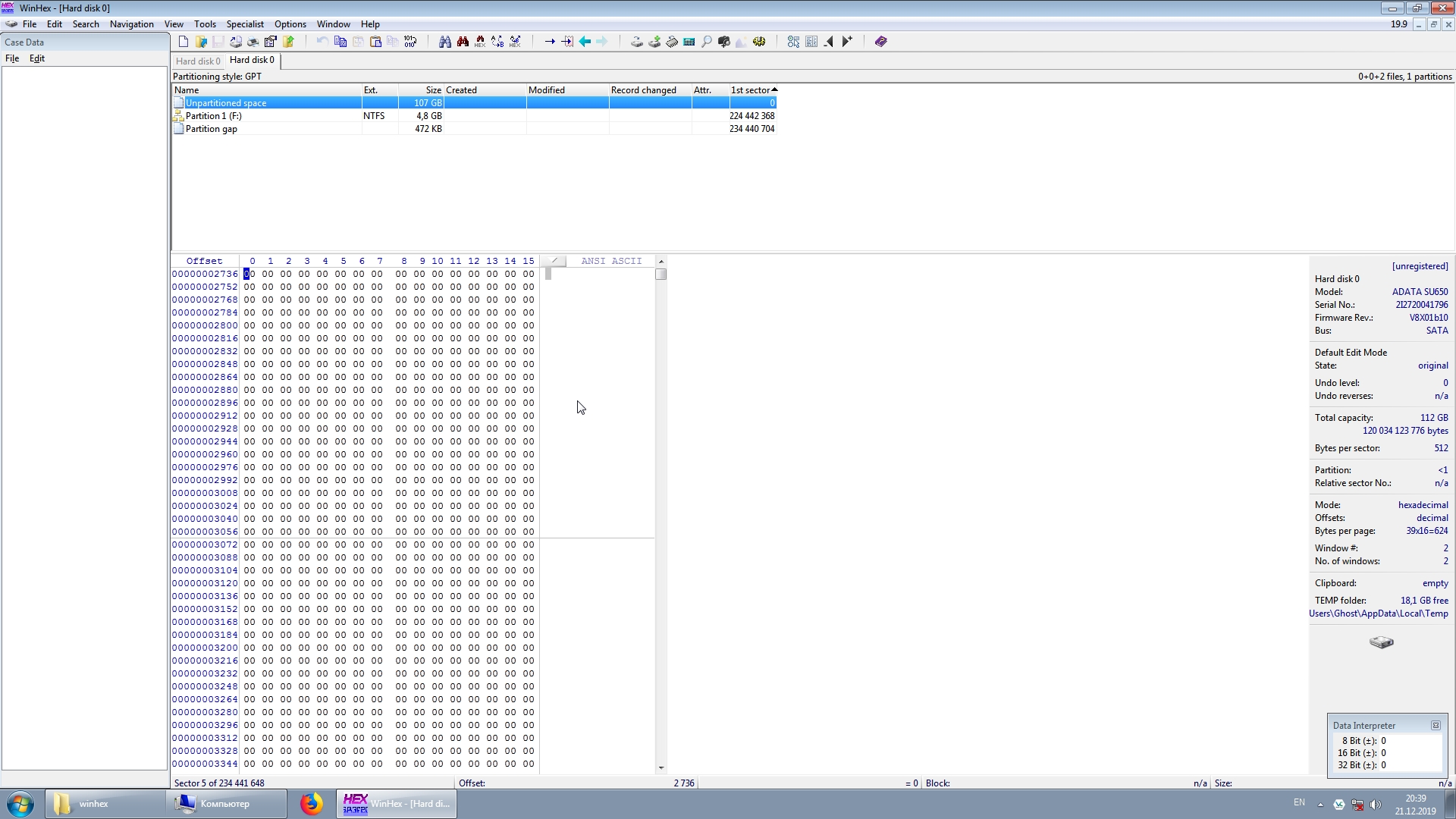
Task: Click the hex view scroll down arrow
Action: tap(661, 768)
